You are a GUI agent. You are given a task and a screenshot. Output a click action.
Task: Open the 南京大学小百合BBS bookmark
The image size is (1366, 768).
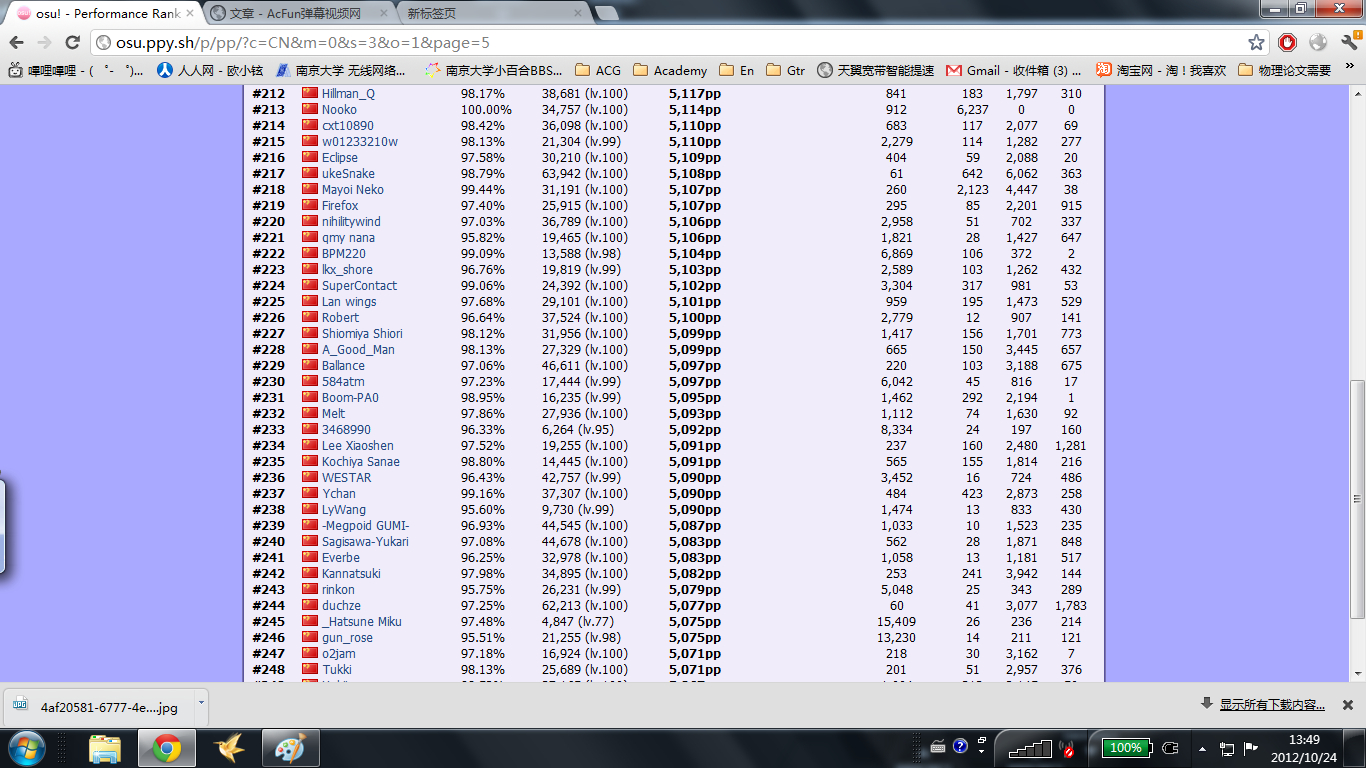(x=493, y=71)
